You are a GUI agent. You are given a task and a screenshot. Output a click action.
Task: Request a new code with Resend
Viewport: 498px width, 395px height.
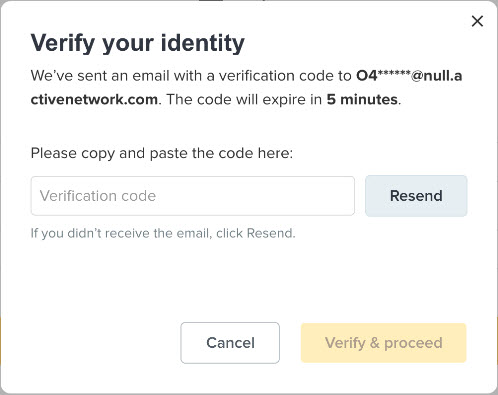[x=416, y=196]
